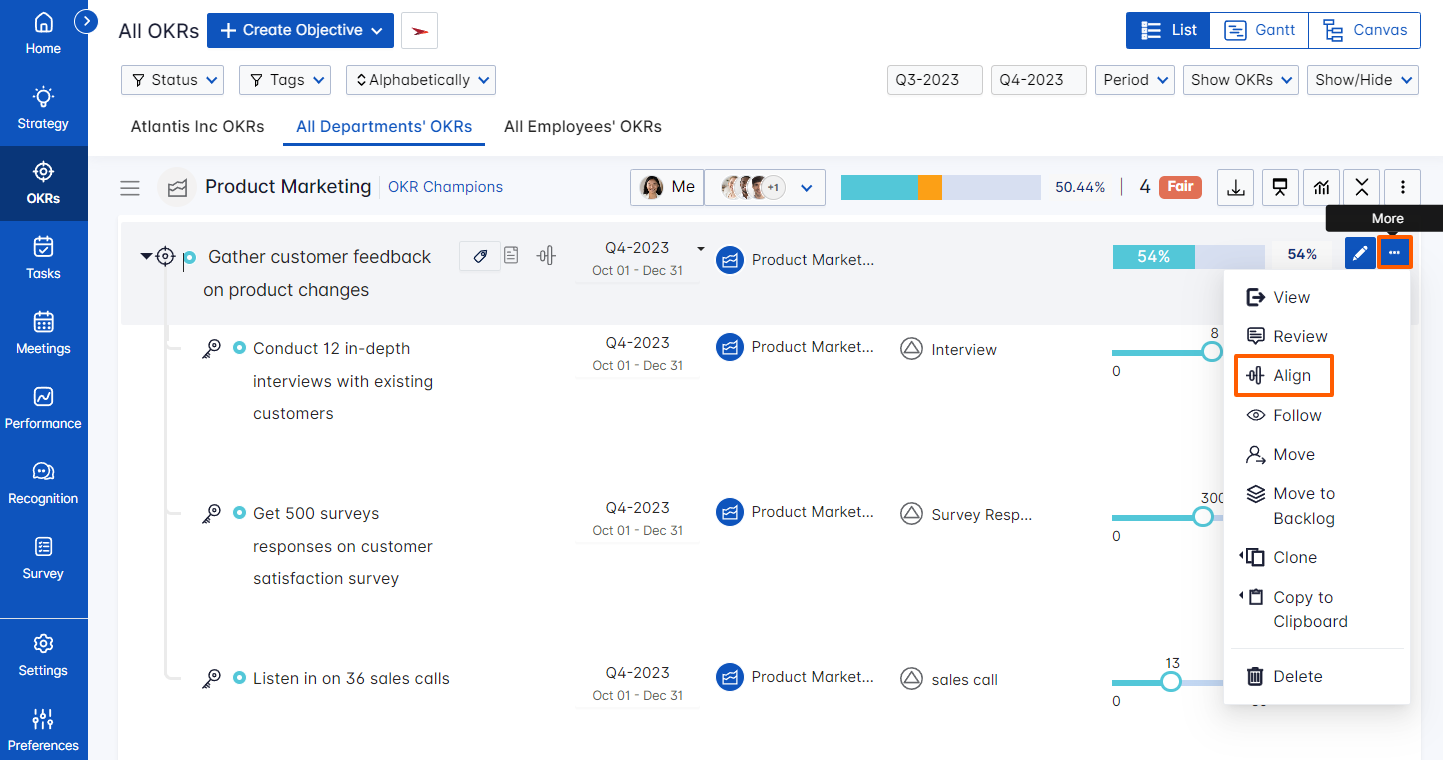Open the presentation view icon

pos(1278,187)
